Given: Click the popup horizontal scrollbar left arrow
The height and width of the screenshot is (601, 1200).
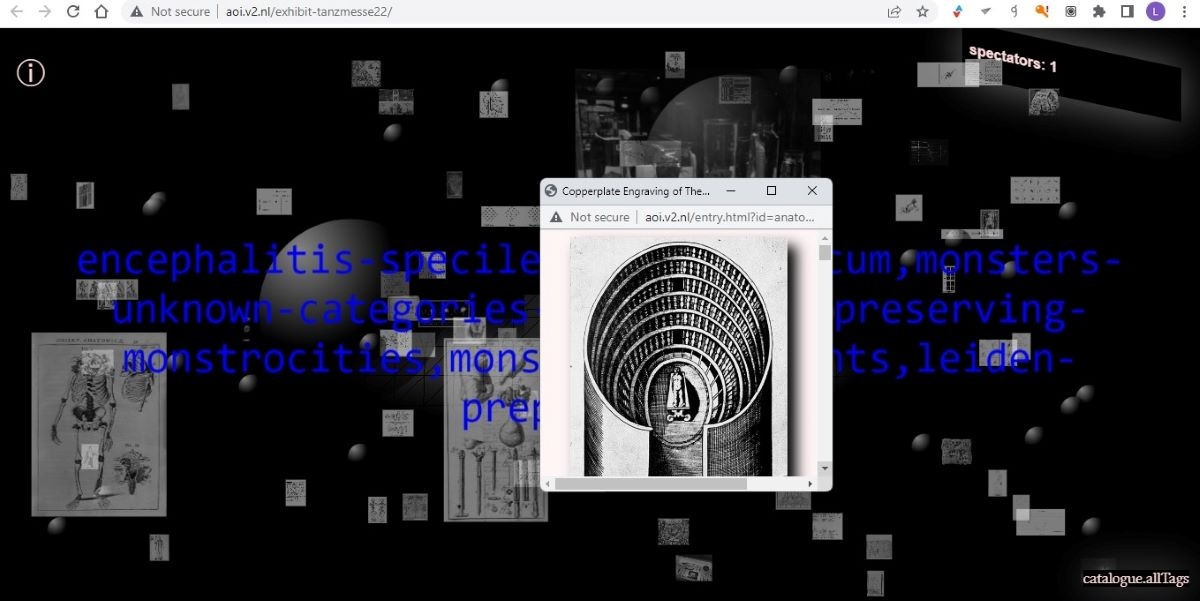Looking at the screenshot, I should 548,483.
